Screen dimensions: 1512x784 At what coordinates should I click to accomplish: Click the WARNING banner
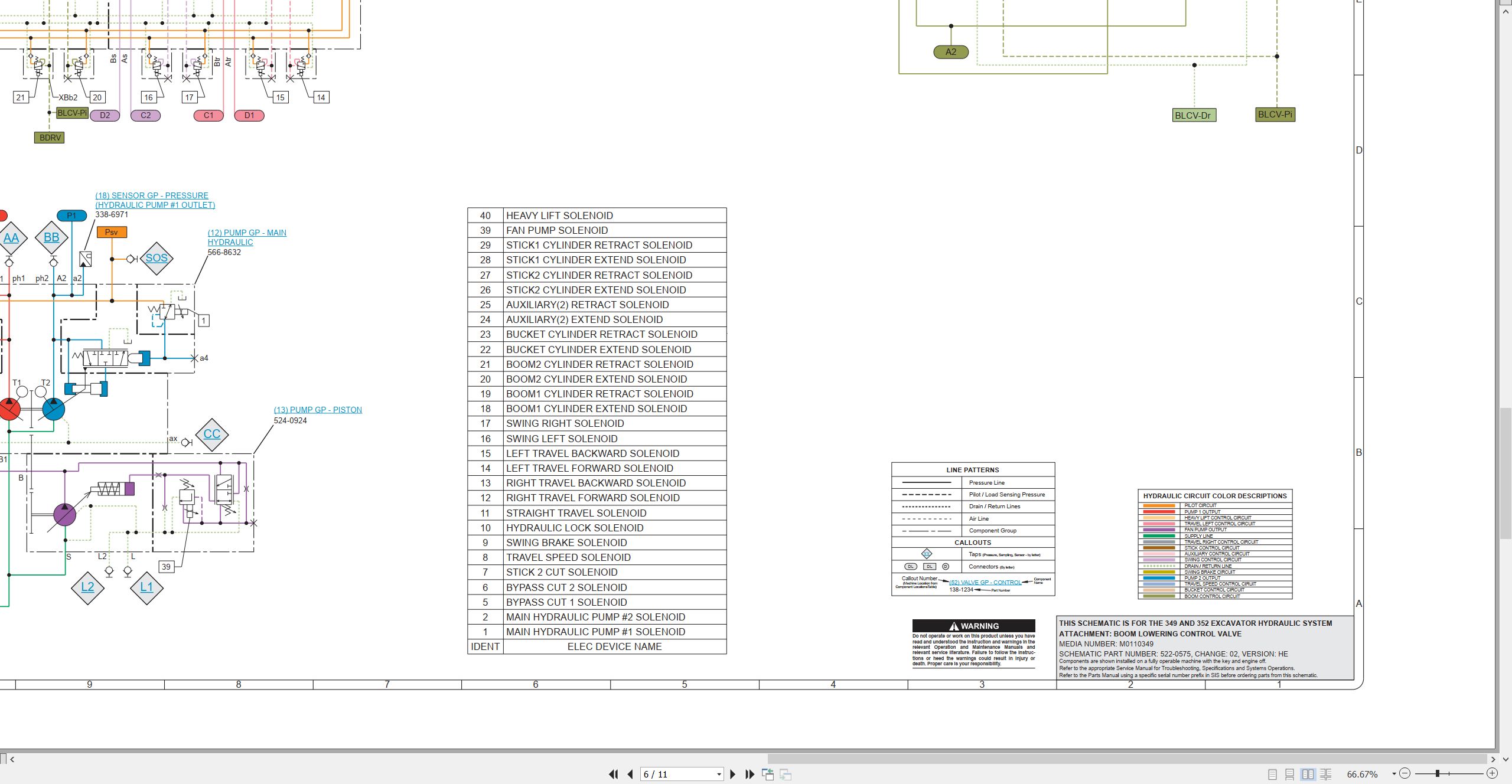(974, 626)
